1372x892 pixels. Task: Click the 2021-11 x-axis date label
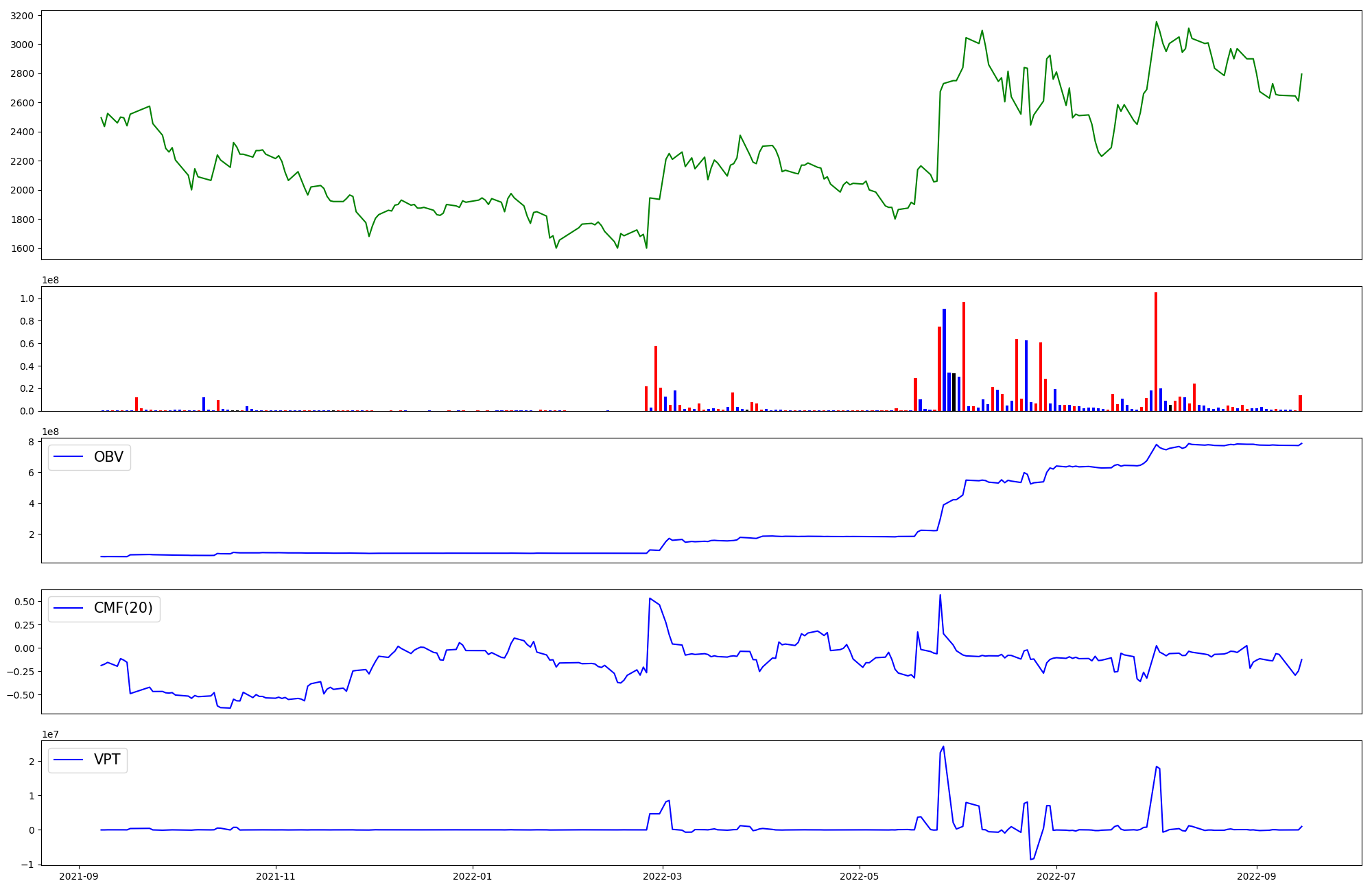coord(275,876)
